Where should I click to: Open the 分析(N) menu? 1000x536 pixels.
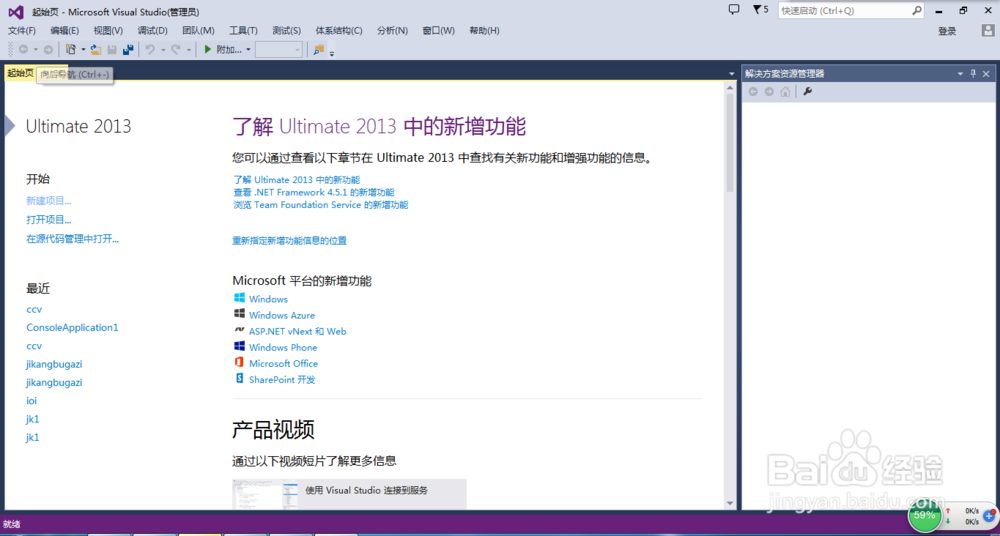click(x=392, y=31)
